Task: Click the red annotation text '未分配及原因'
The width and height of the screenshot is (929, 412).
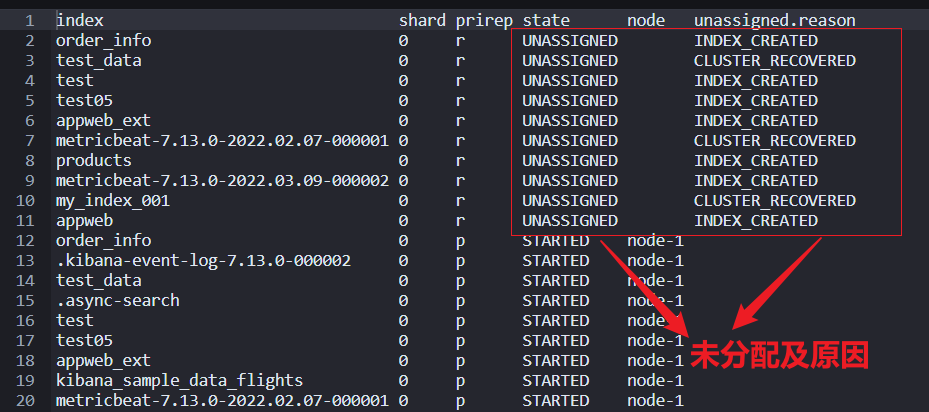Action: coord(780,355)
